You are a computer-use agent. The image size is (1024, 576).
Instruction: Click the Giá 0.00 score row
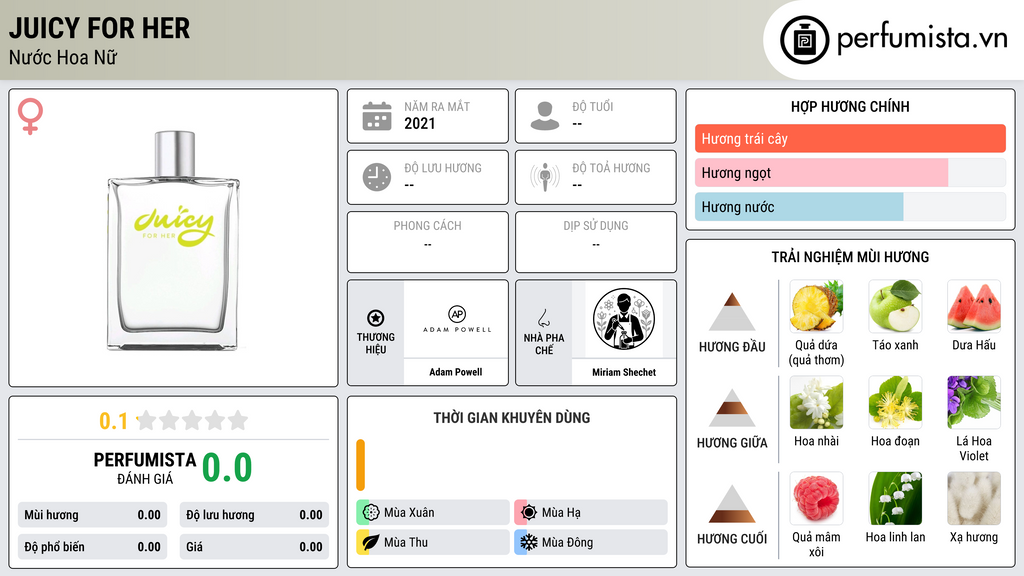(254, 547)
